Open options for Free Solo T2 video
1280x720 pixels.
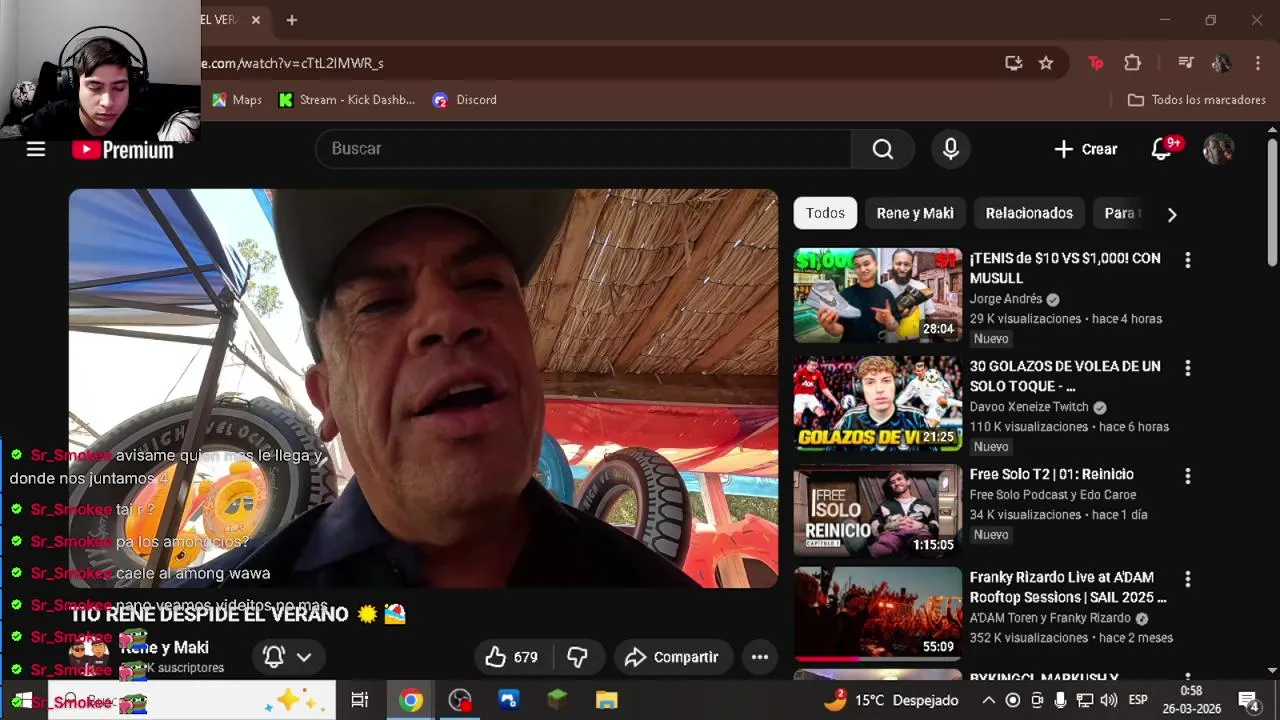click(x=1187, y=476)
